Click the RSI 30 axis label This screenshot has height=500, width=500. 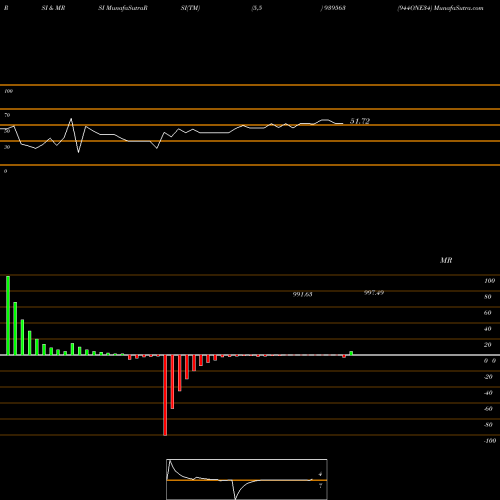tap(7, 147)
